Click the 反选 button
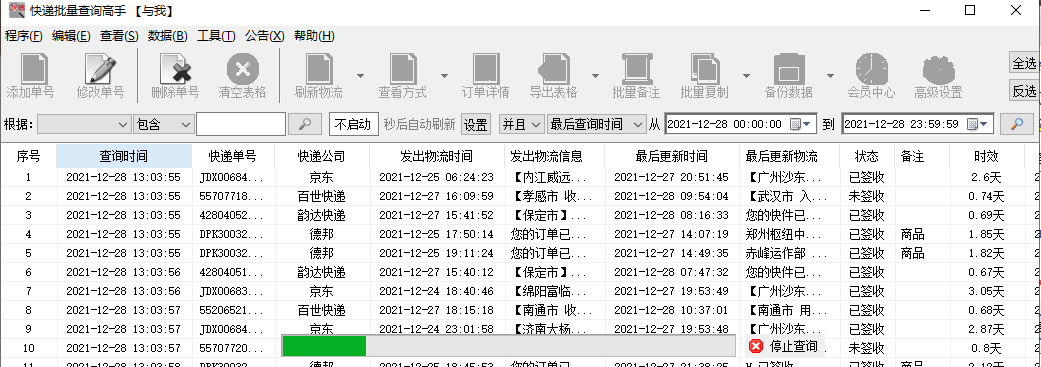This screenshot has width=1041, height=367. click(1024, 90)
